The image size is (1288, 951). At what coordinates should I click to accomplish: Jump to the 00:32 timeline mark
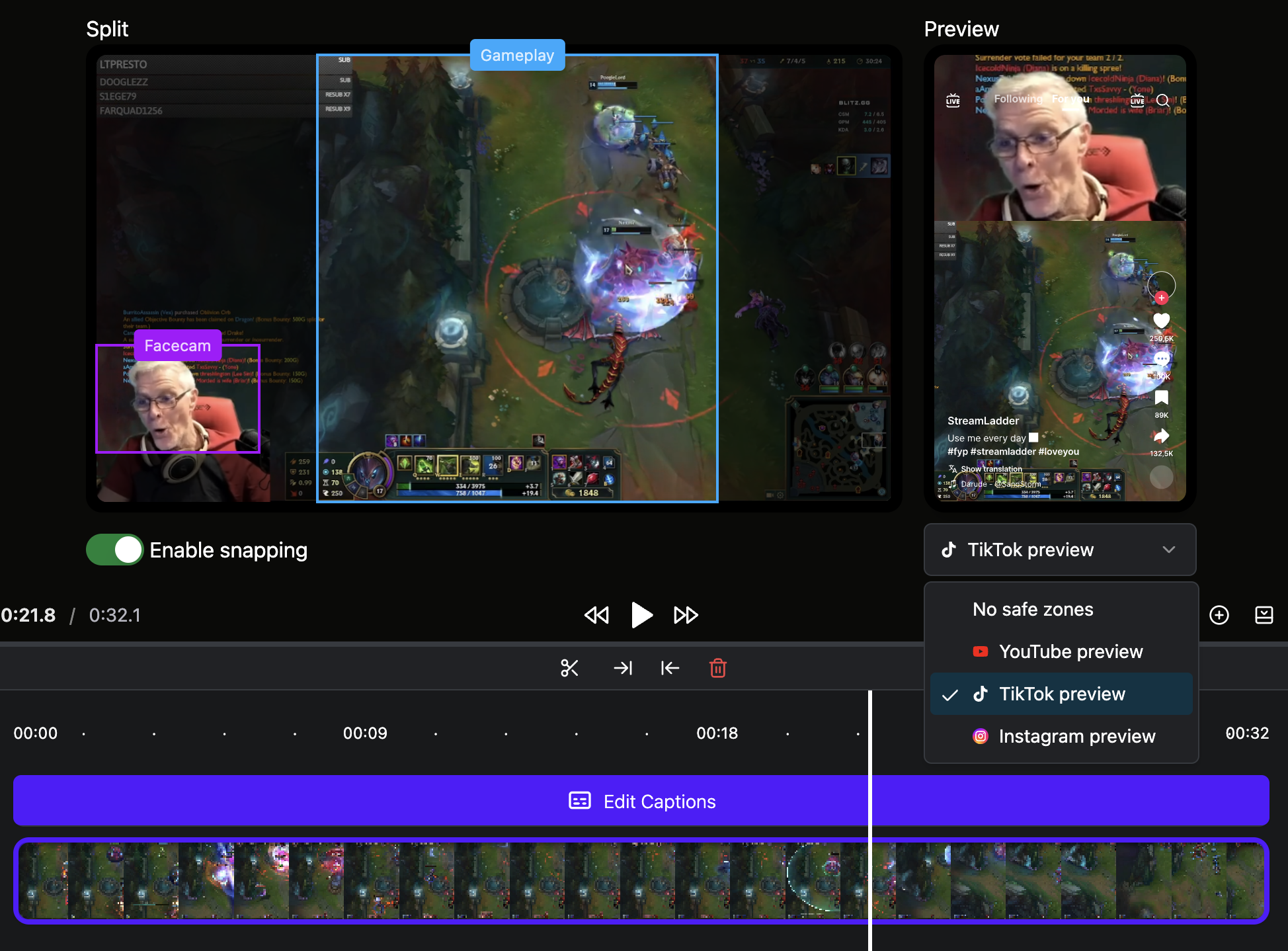pyautogui.click(x=1247, y=733)
